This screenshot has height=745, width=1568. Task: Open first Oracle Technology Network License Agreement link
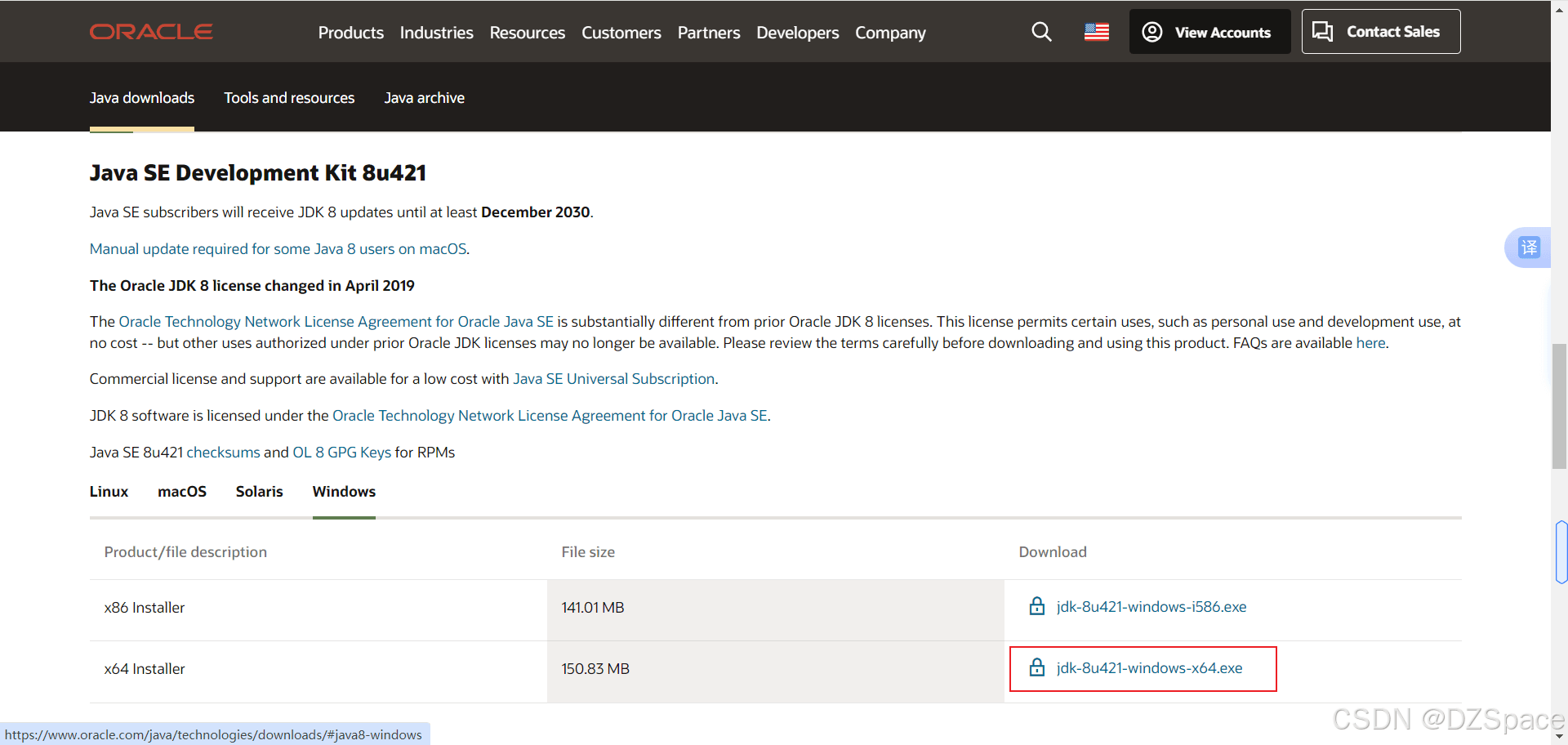[336, 322]
